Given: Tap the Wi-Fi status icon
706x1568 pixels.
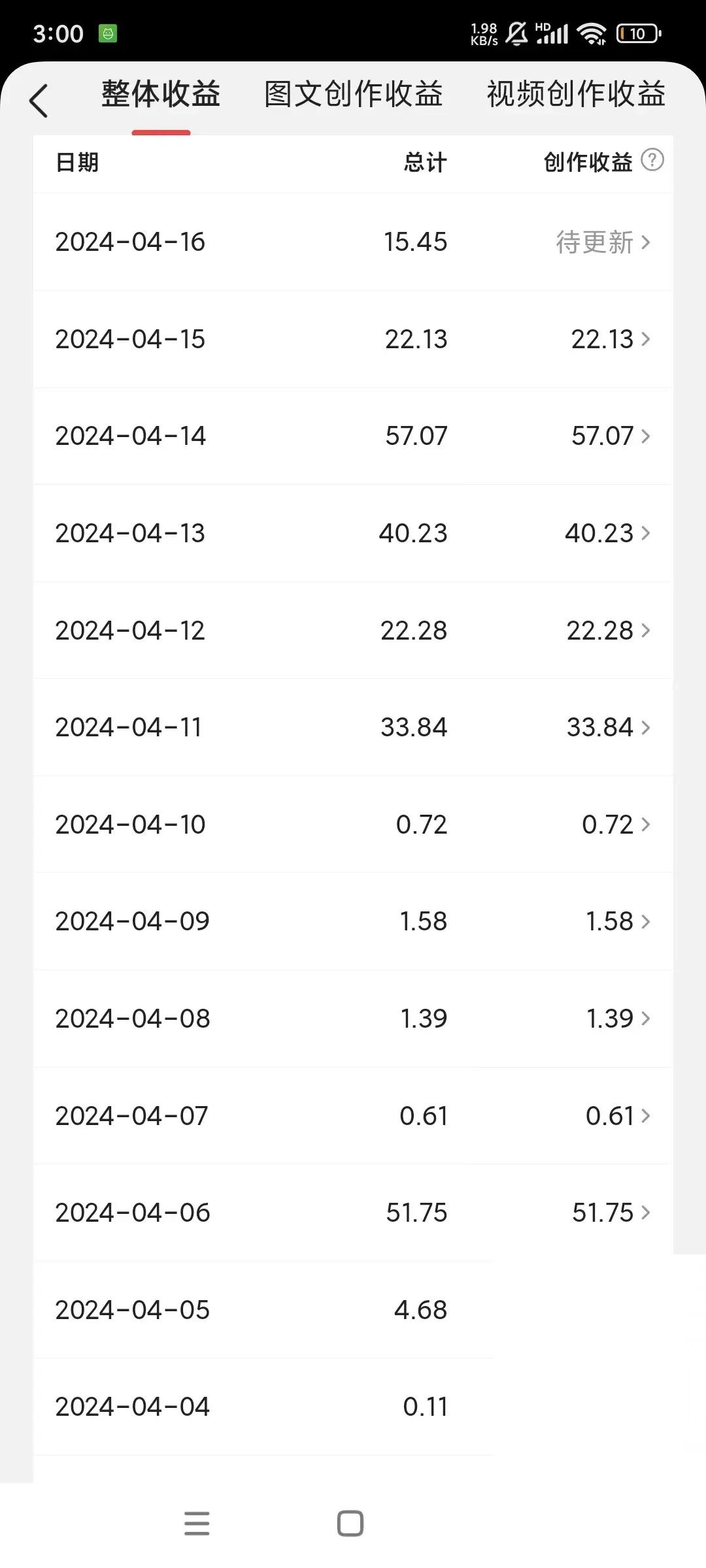Looking at the screenshot, I should pyautogui.click(x=592, y=33).
